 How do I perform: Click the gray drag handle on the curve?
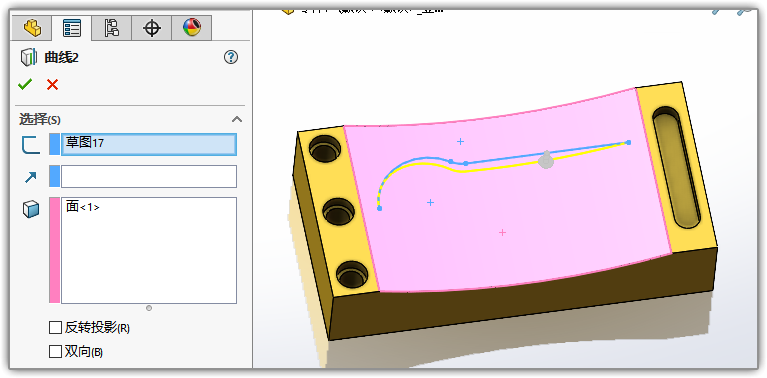(546, 159)
